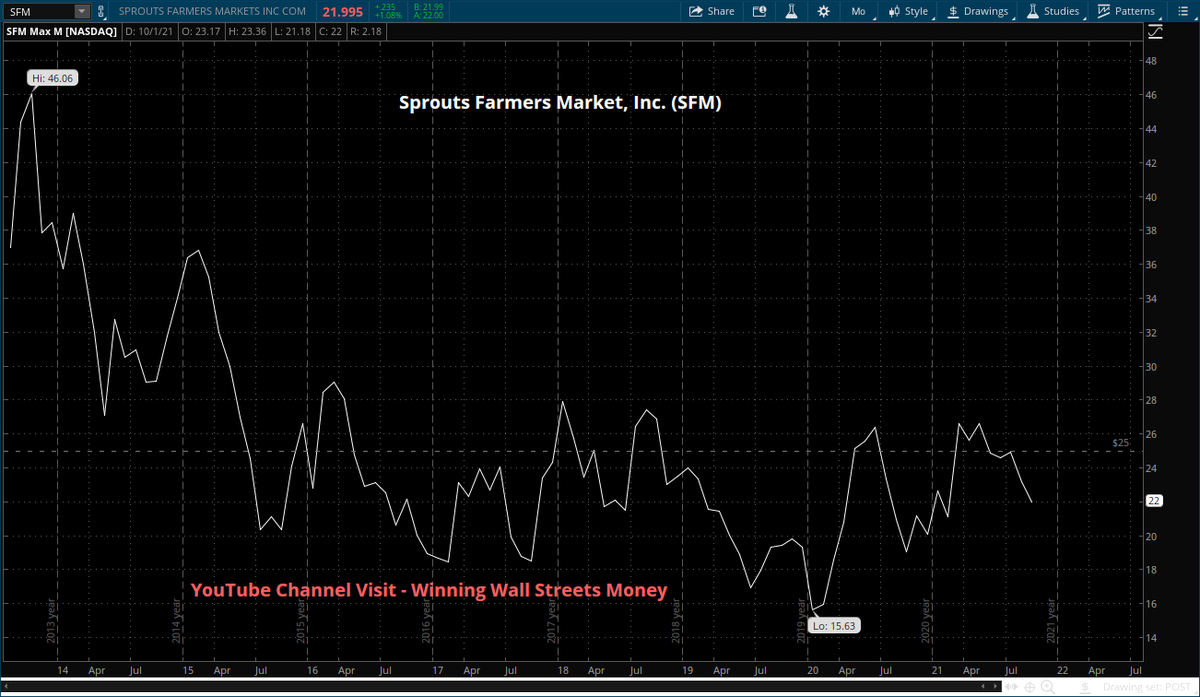This screenshot has height=697, width=1200.
Task: Click the Lo: 15.63 price bubble
Action: 834,625
